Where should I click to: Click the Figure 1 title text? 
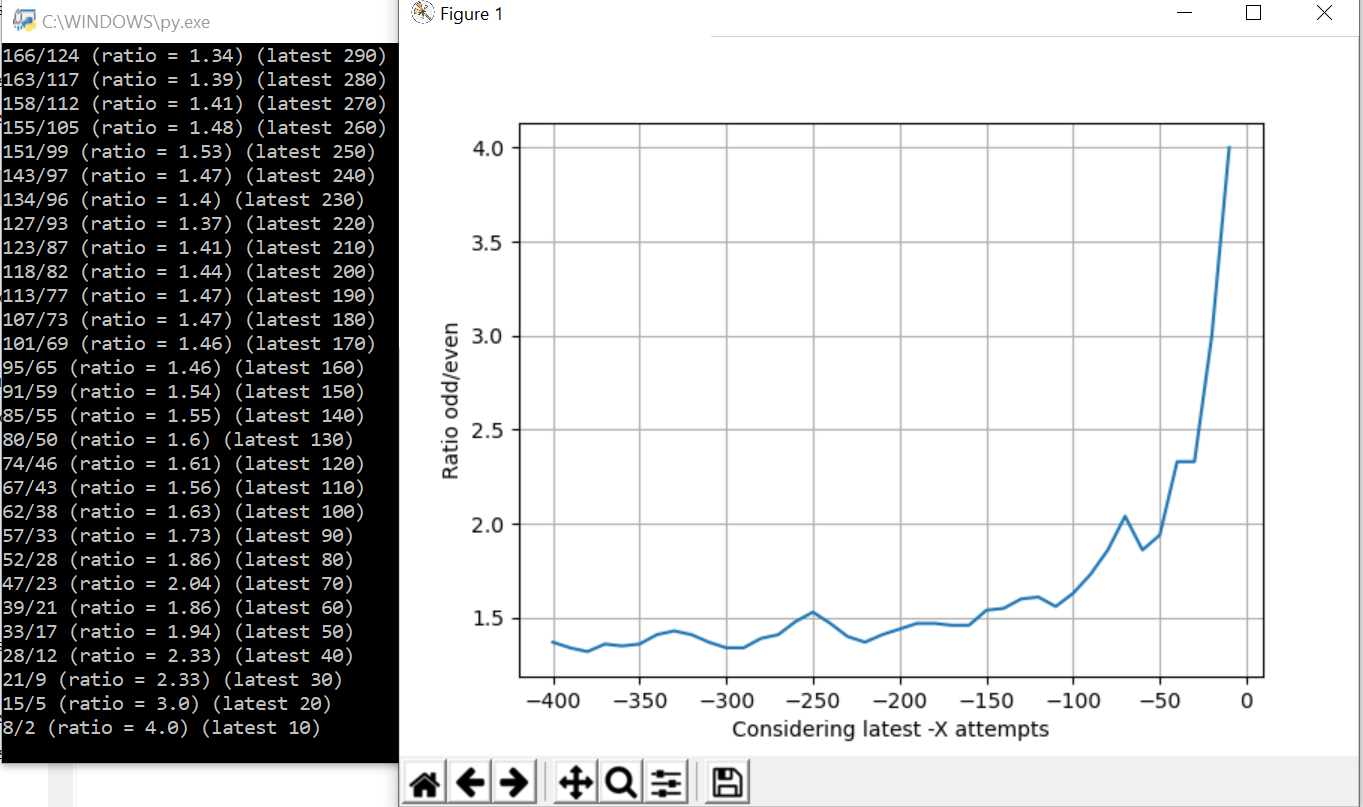[x=471, y=14]
